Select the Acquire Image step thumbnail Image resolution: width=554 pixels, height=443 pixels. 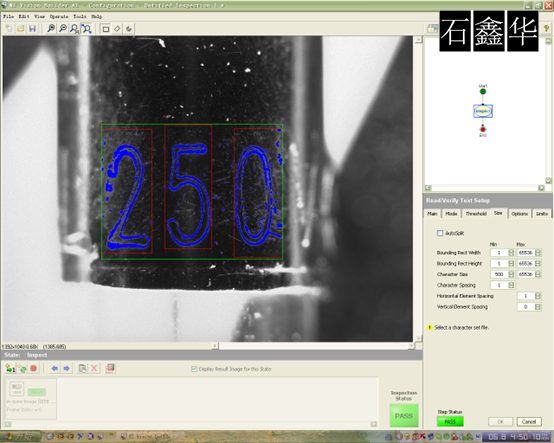tap(31, 398)
